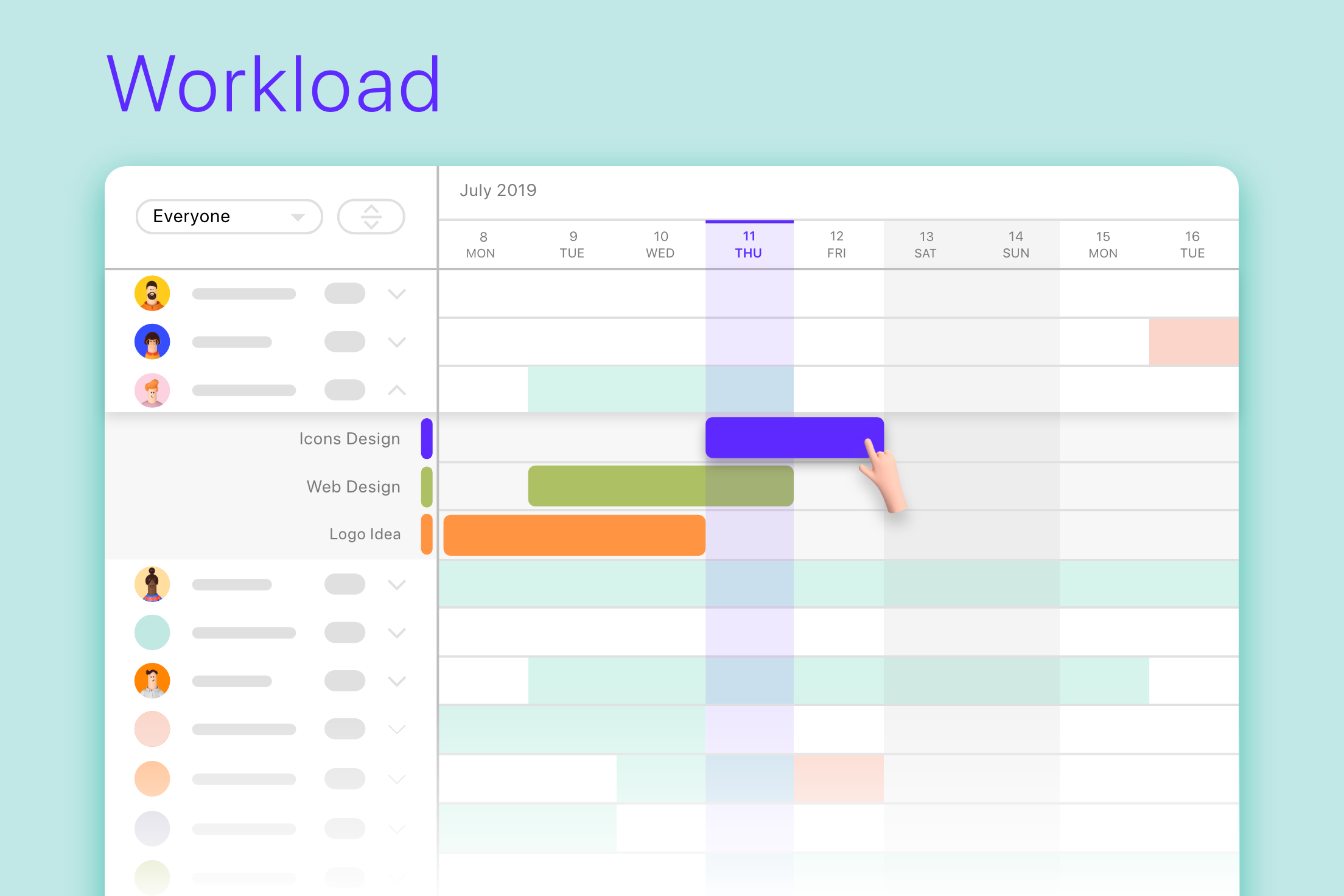1344x896 pixels.
Task: Toggle the fifth team member row
Action: (398, 632)
